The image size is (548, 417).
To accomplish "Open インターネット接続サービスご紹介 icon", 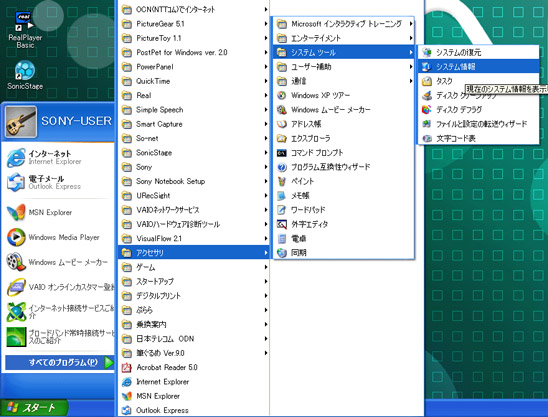I will (16, 312).
